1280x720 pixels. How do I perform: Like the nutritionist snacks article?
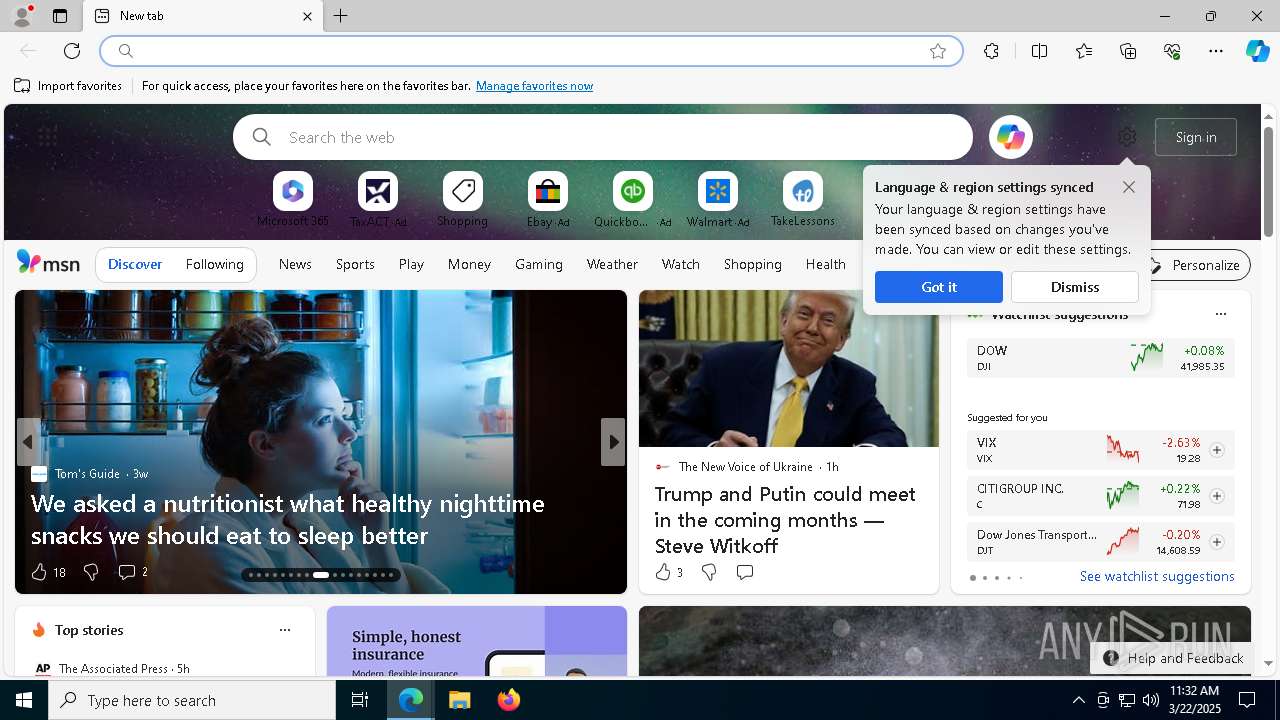(39, 572)
